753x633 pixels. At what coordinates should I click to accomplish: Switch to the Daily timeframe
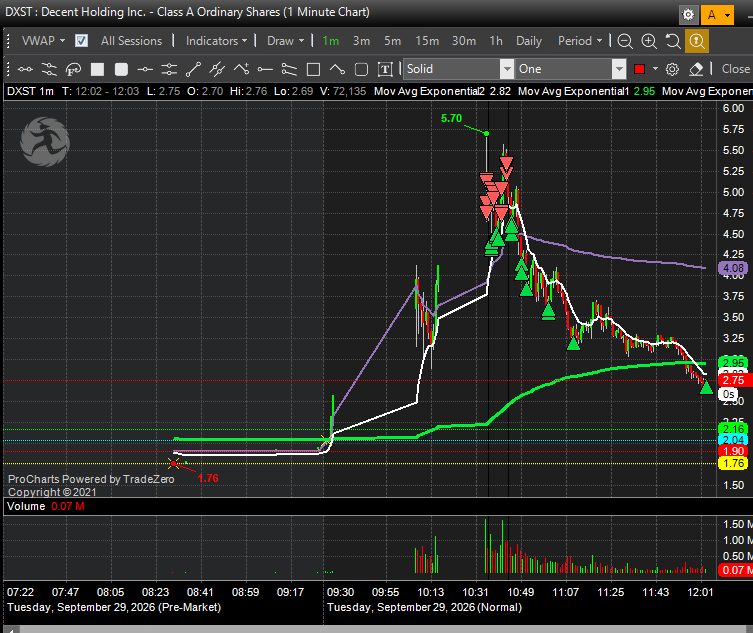pos(529,41)
